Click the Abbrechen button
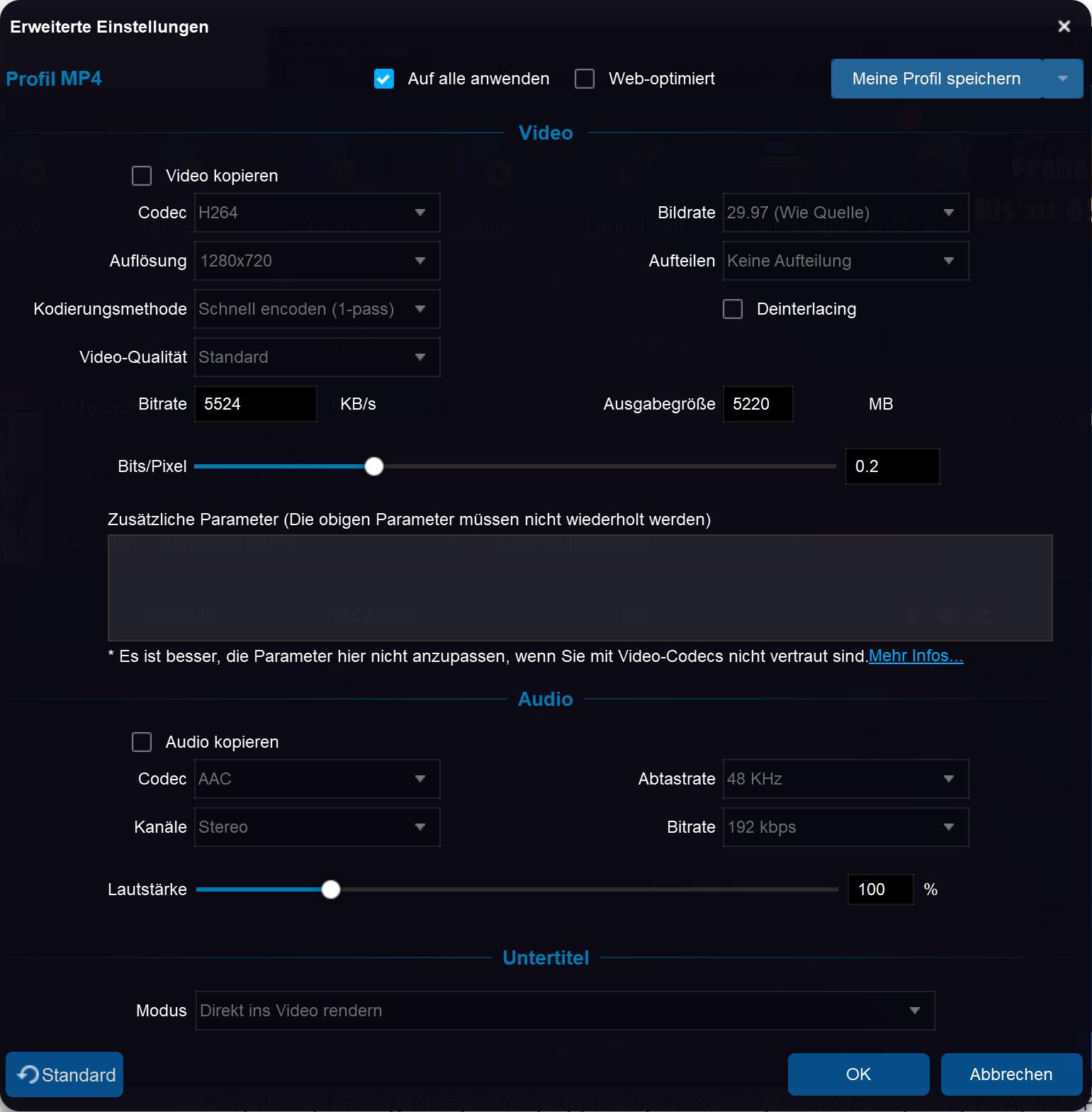 1011,1074
